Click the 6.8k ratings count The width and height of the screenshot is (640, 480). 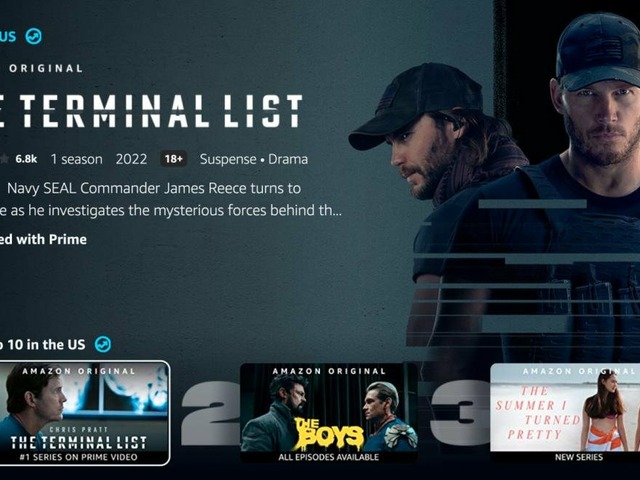coord(26,159)
